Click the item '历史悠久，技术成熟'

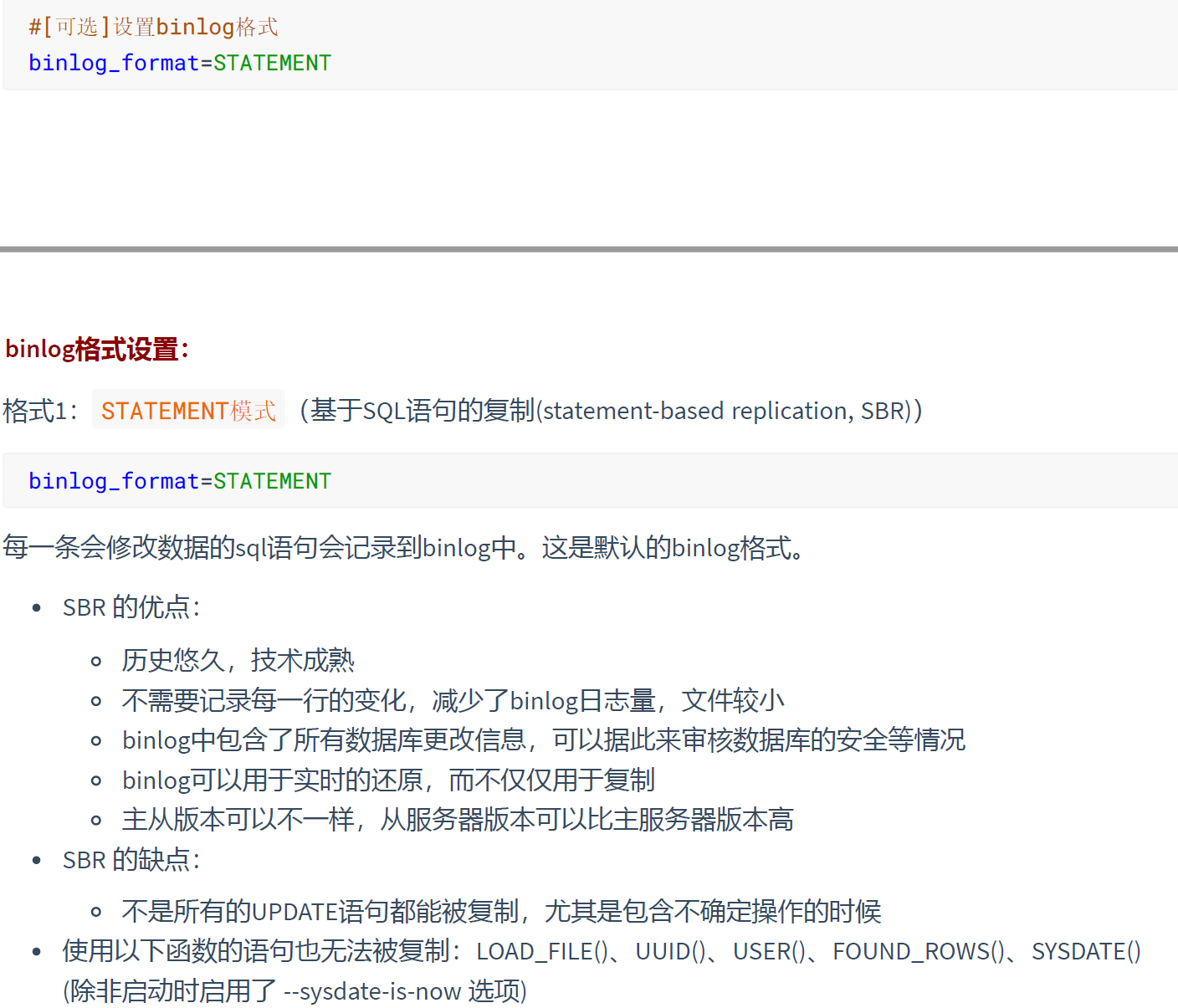(x=238, y=660)
